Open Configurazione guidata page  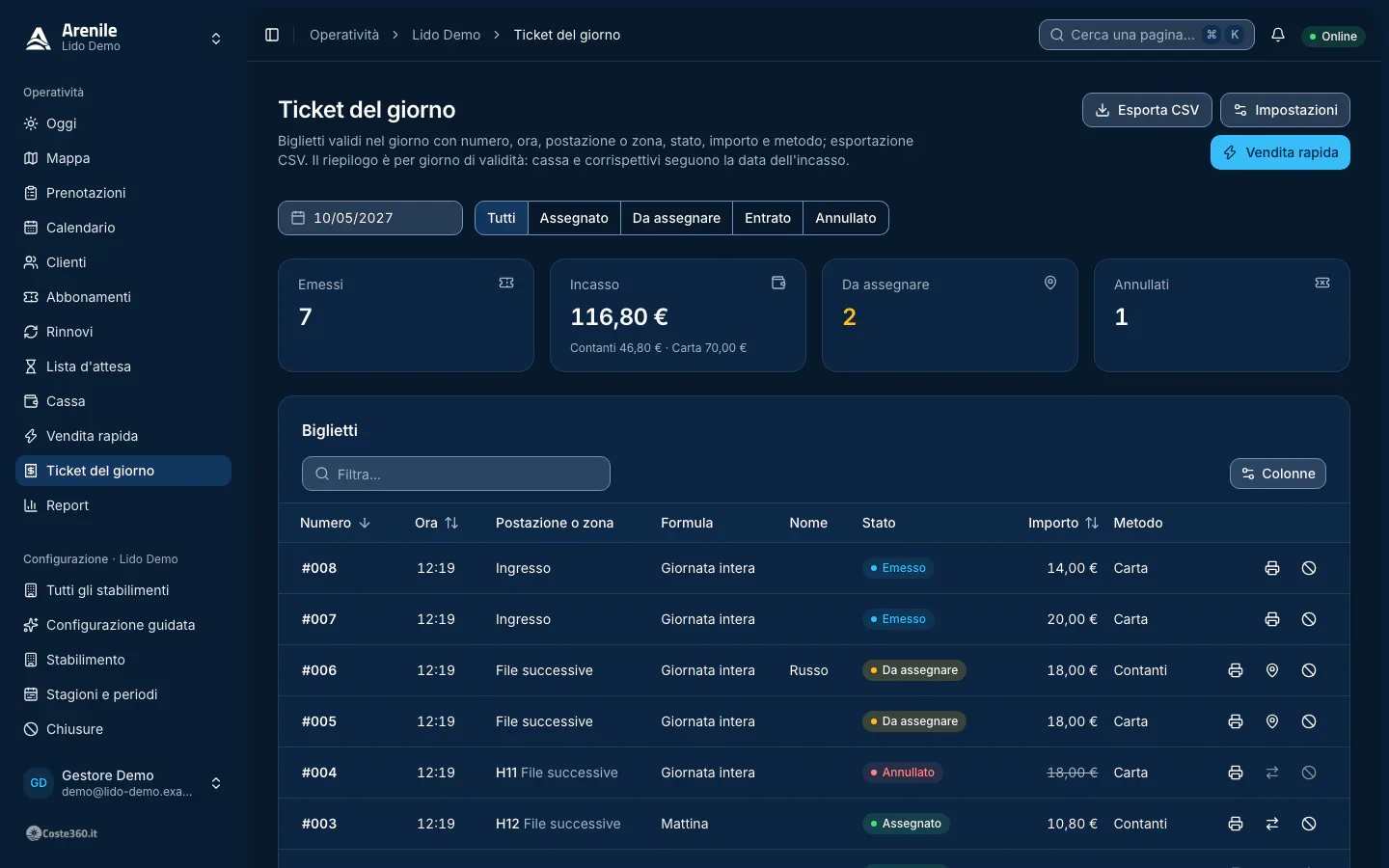(123, 625)
